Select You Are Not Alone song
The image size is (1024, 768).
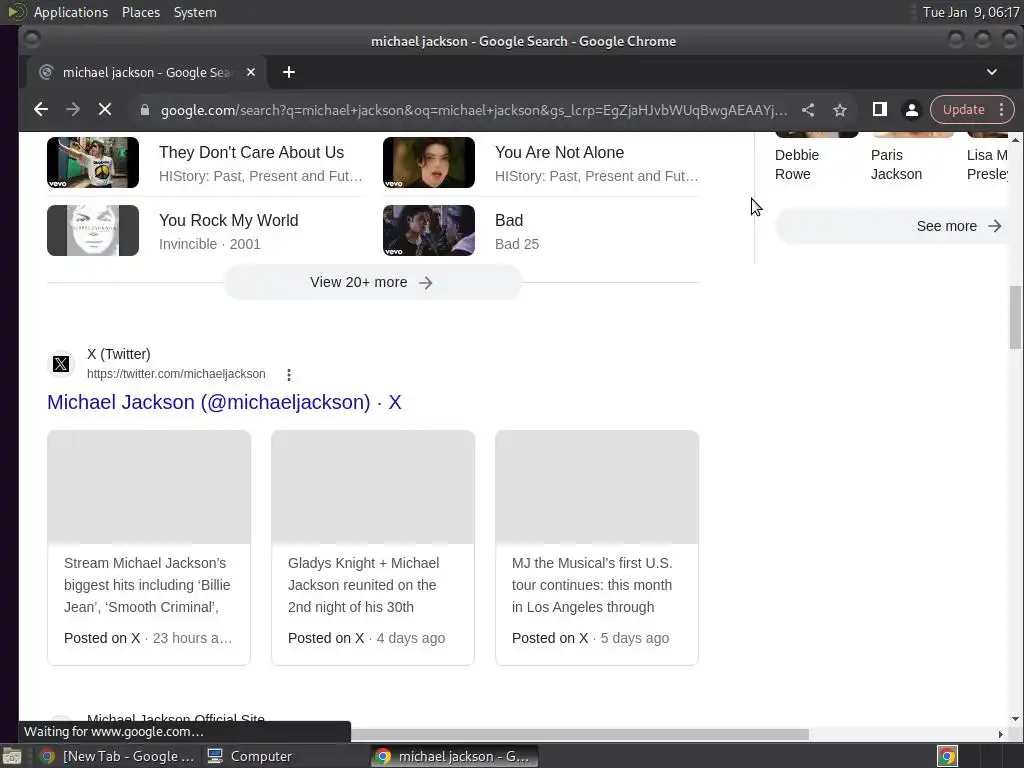point(559,152)
